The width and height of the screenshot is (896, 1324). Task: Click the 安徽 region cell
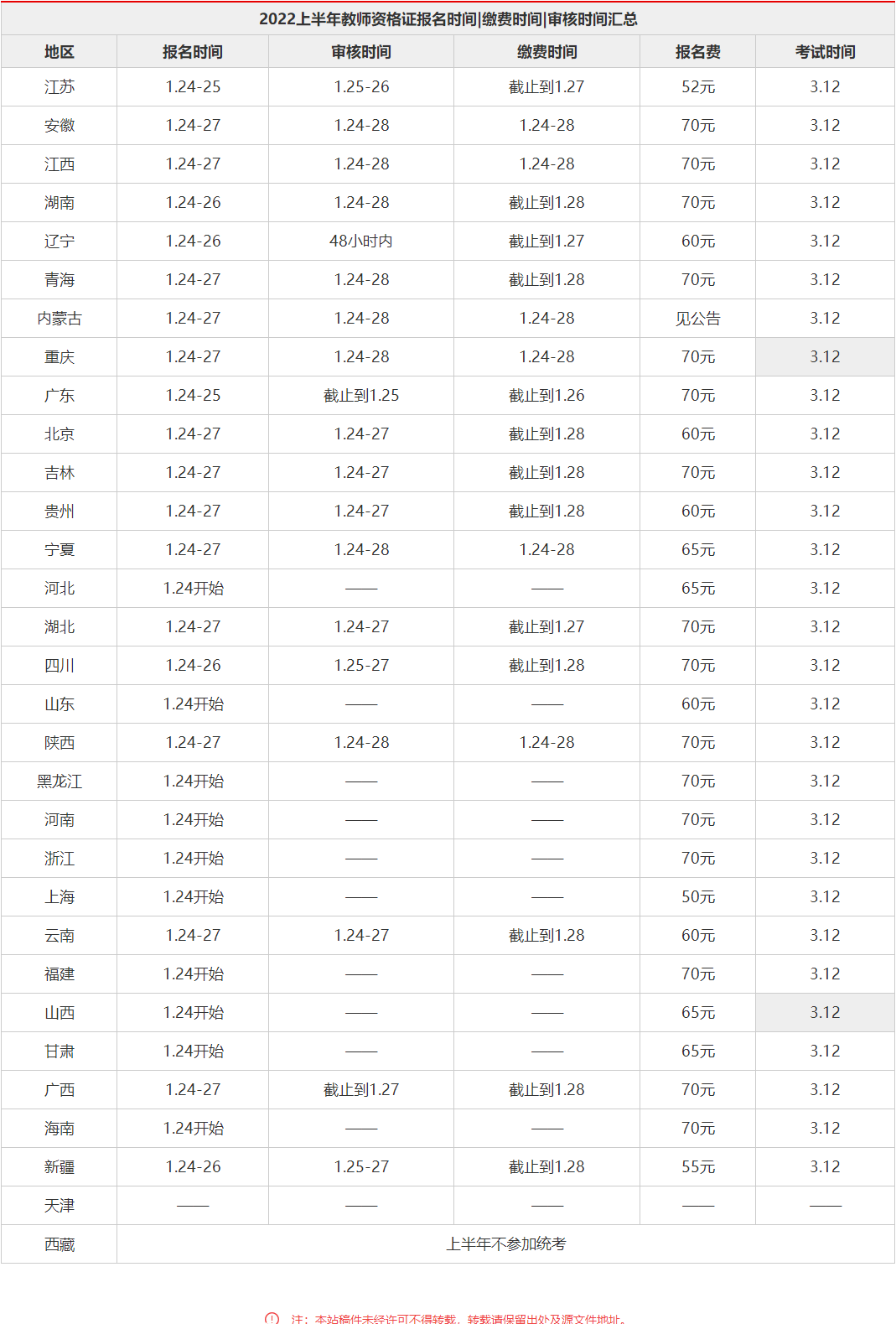click(60, 126)
